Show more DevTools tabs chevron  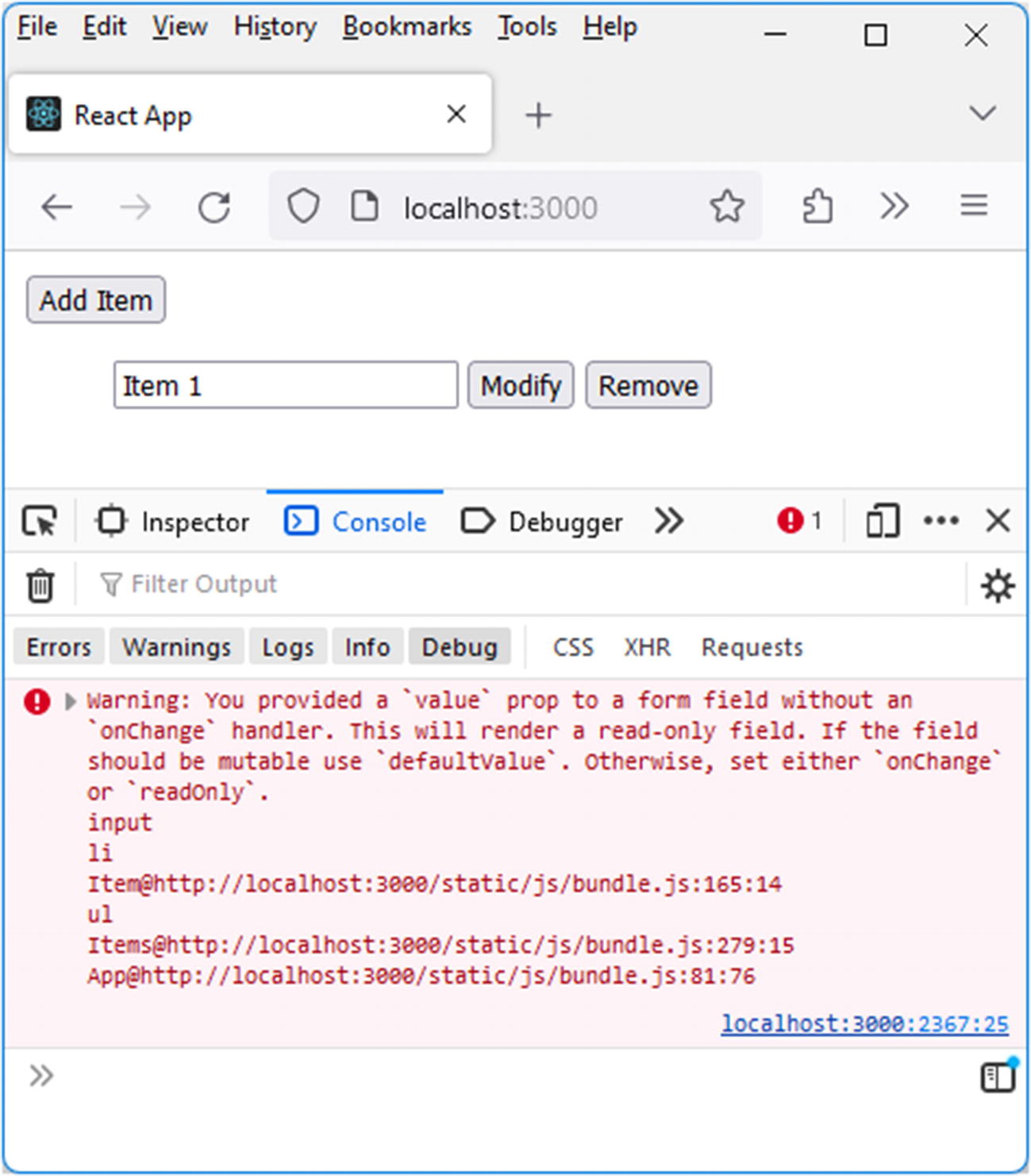tap(669, 522)
